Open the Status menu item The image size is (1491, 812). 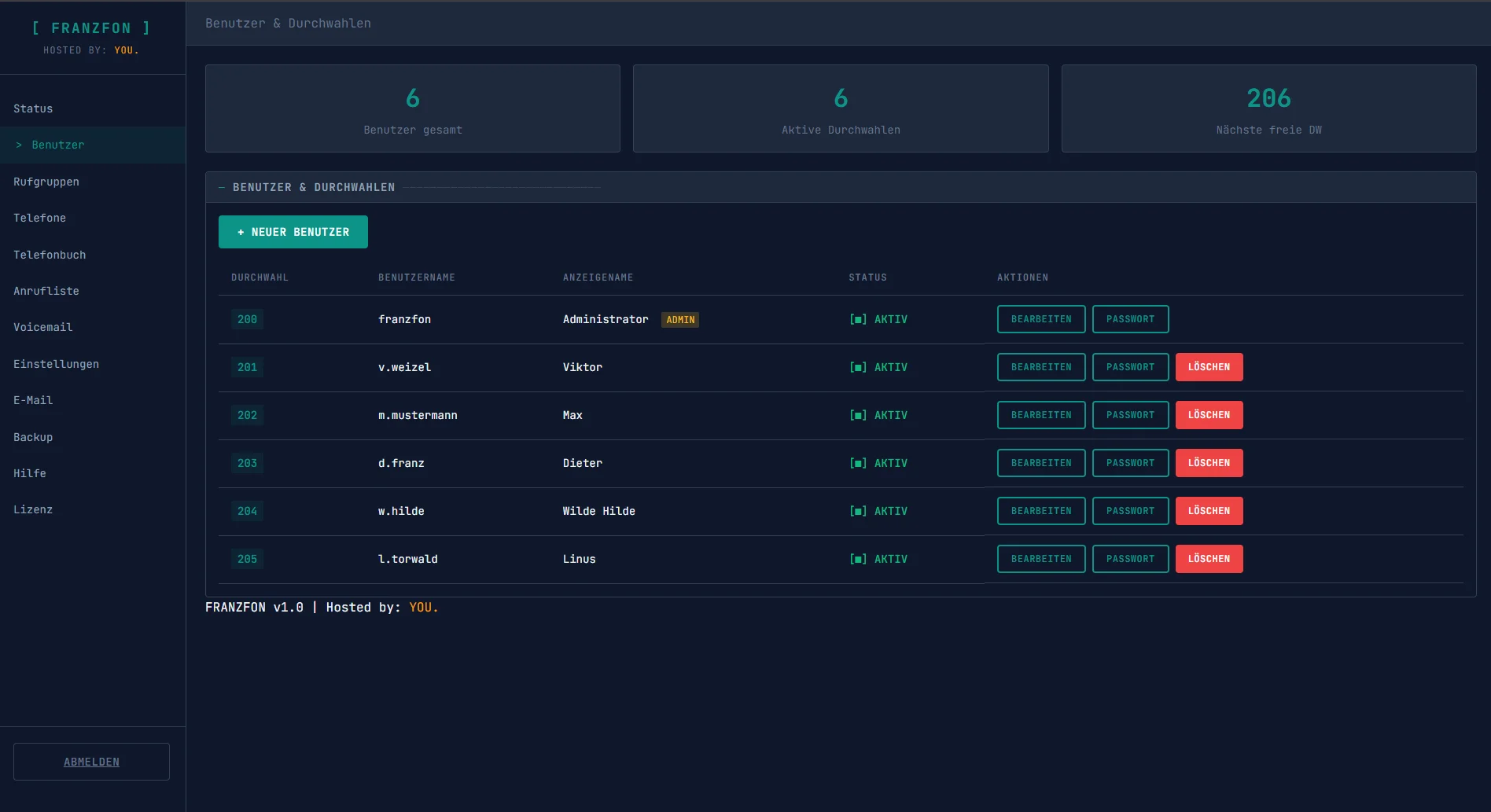click(x=33, y=108)
